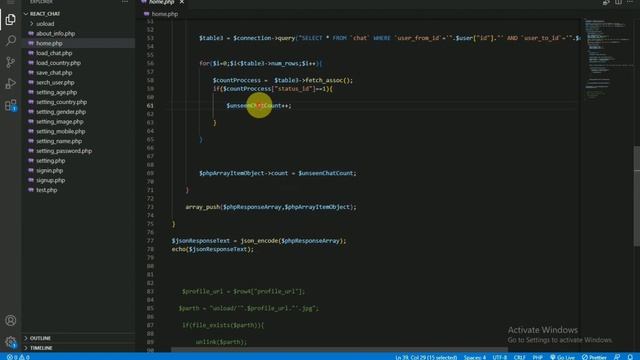The image size is (640, 360).
Task: Place cursor on $unseenChatCount++ line
Action: click(259, 106)
